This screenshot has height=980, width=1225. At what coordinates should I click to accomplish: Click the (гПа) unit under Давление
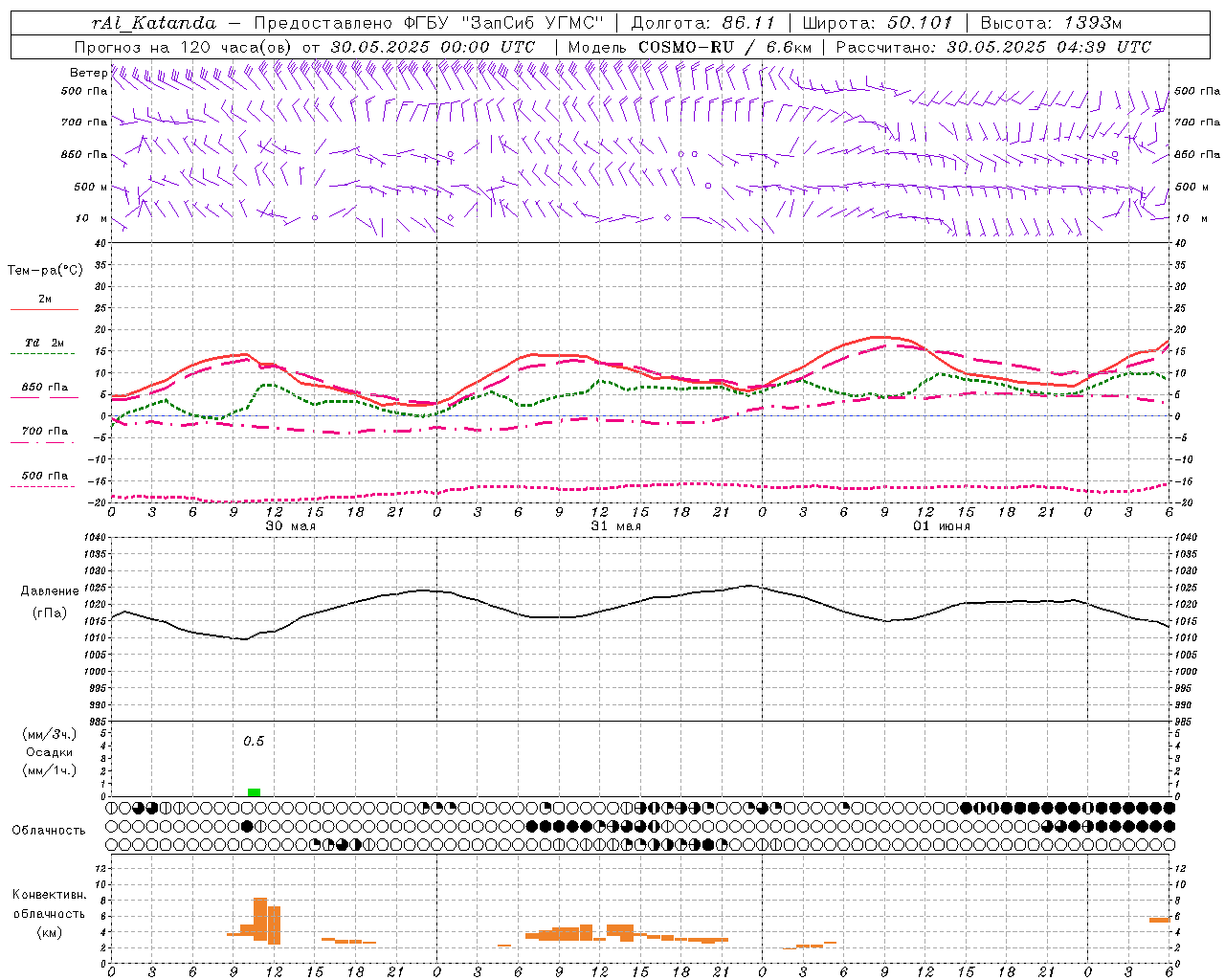(50, 613)
